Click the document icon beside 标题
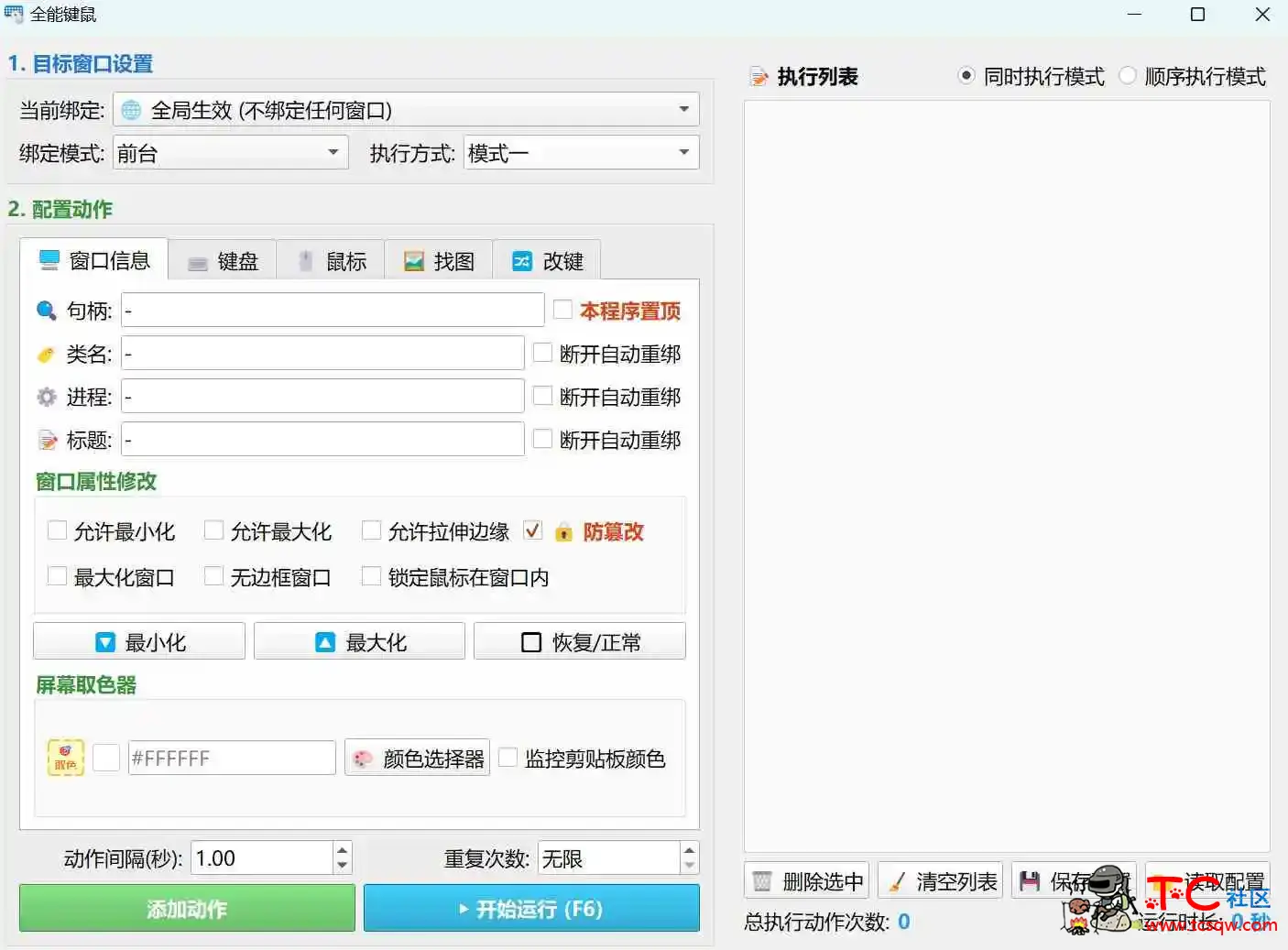The image size is (1288, 950). coord(47,441)
